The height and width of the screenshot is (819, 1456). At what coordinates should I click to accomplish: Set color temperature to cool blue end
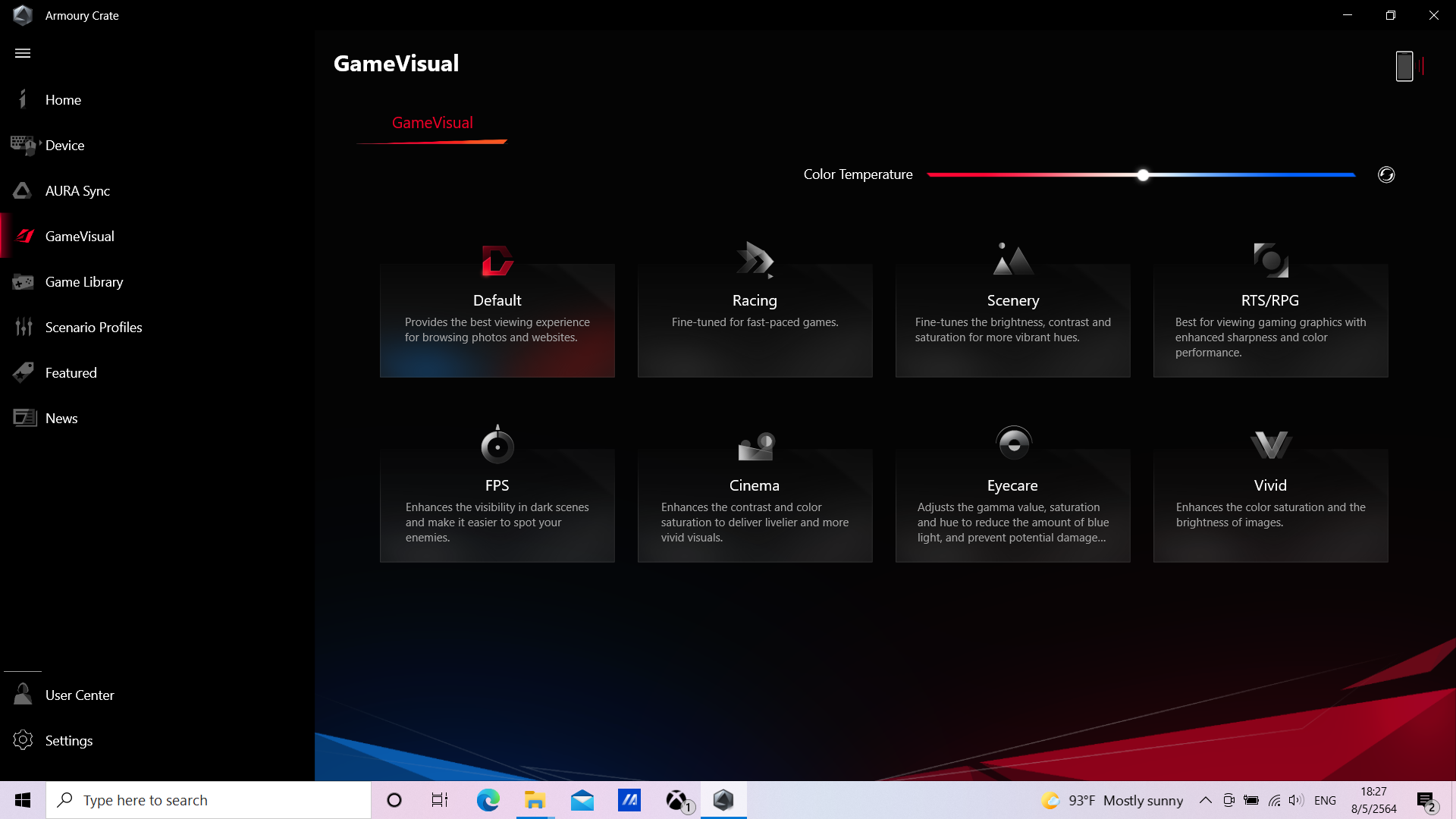click(1353, 175)
